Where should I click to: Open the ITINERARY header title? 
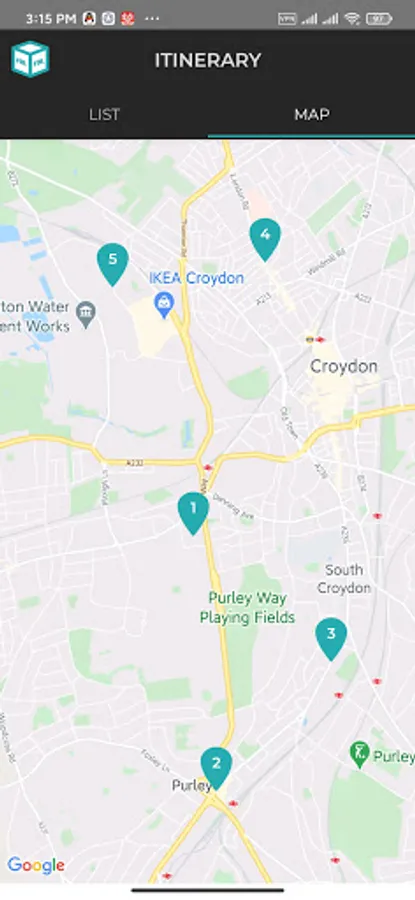208,60
